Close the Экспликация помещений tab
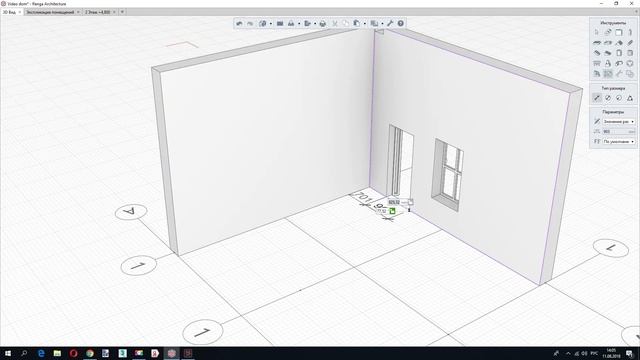640x360 pixels. coord(78,12)
